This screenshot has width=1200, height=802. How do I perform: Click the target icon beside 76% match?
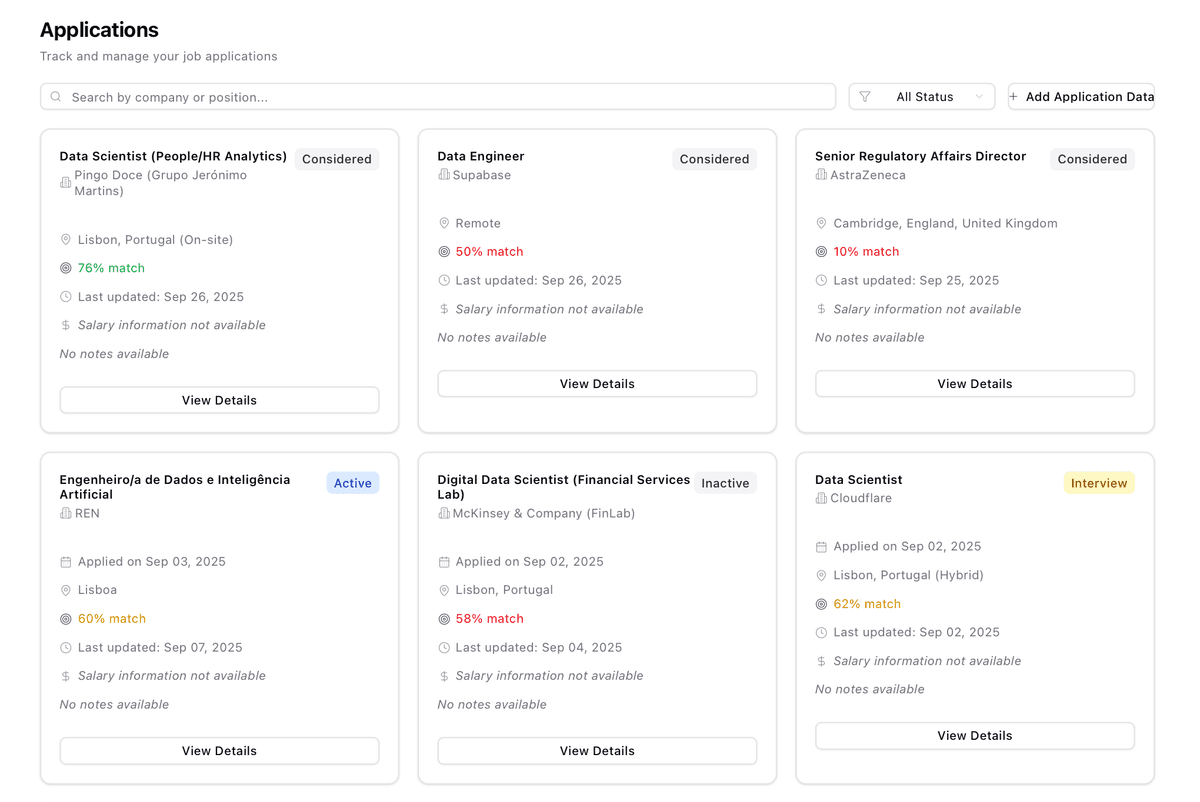coord(66,268)
